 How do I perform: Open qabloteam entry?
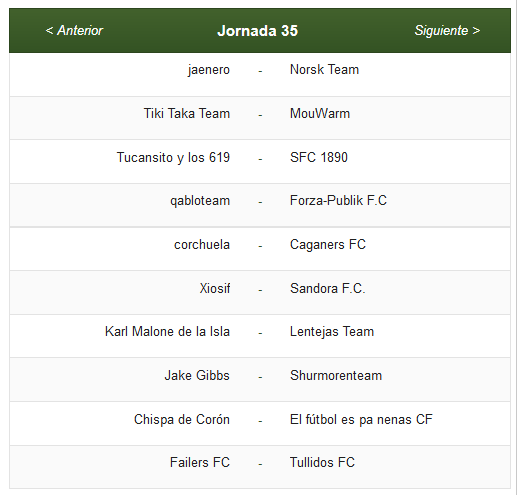pos(200,201)
